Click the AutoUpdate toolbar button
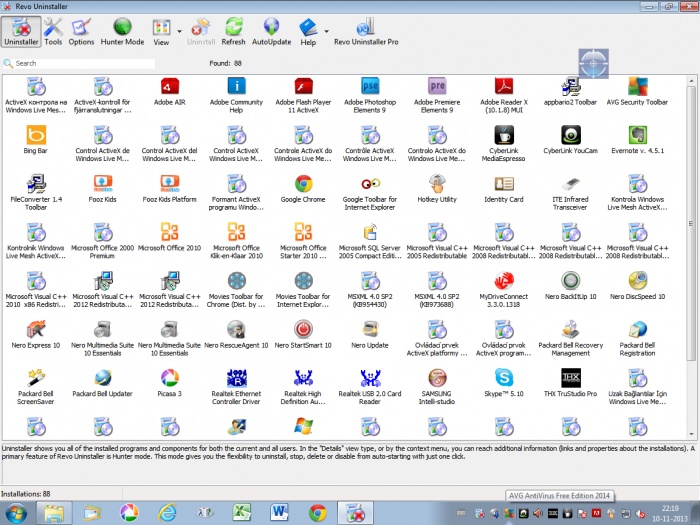Screen dimensions: 700x525 click(271, 32)
